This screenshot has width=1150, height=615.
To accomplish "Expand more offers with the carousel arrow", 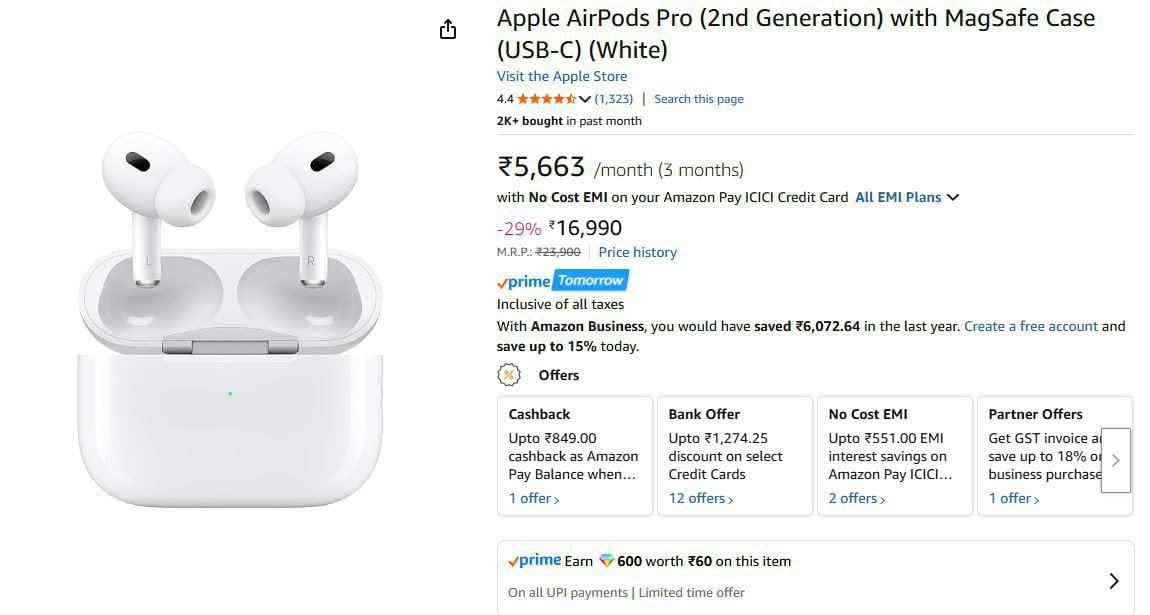I will point(1115,460).
